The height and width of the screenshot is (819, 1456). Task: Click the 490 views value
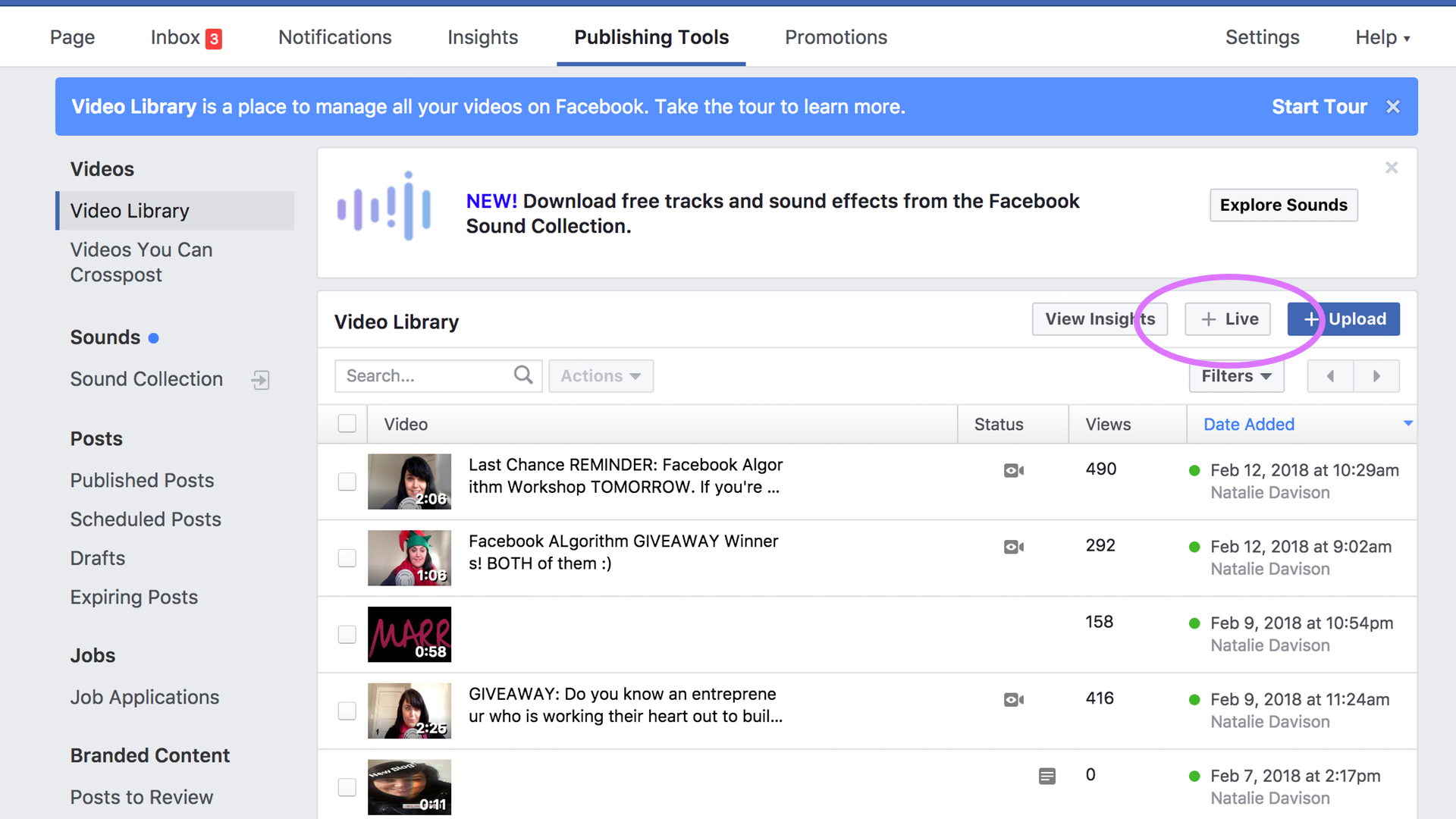(1101, 469)
